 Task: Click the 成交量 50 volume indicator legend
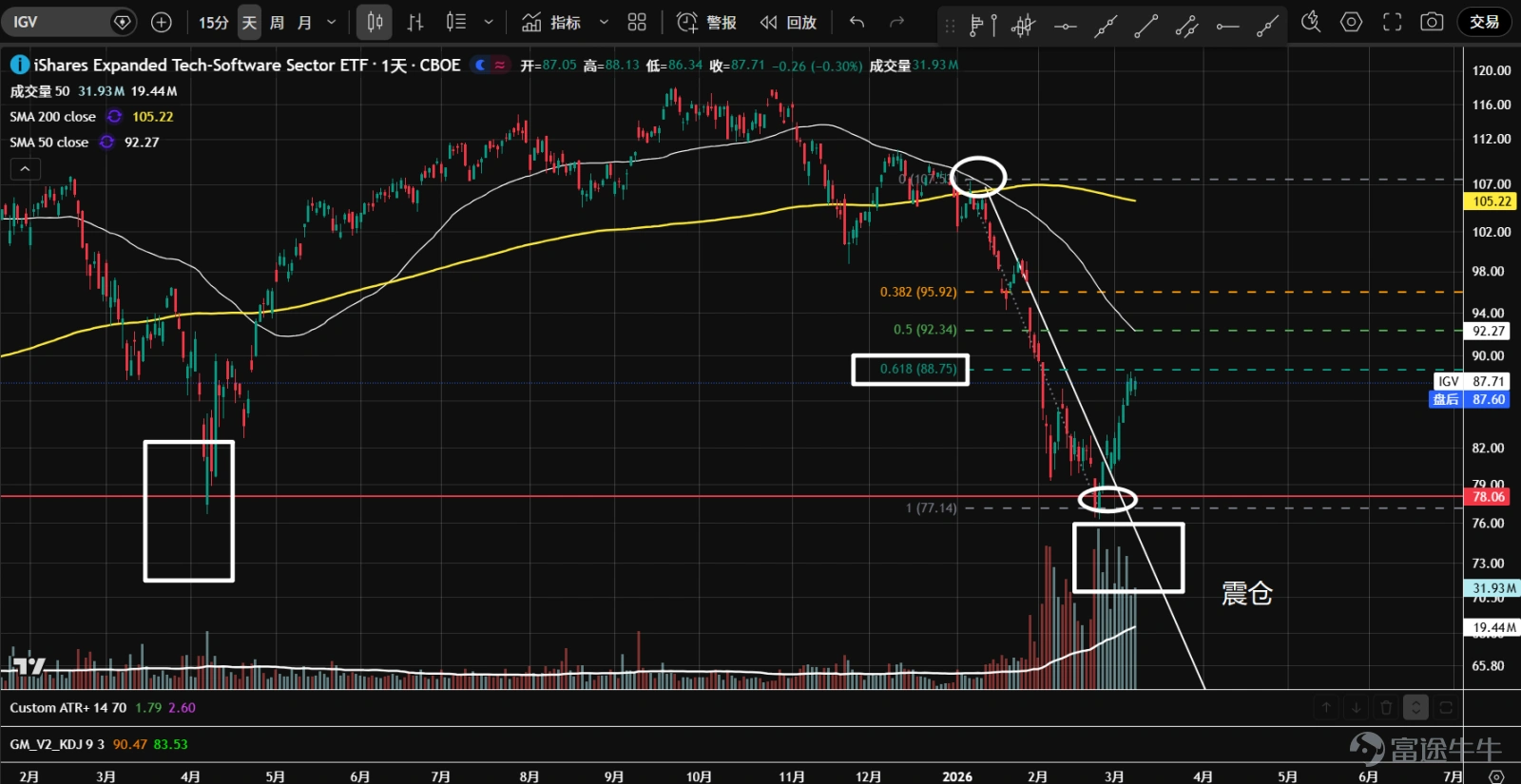40,91
